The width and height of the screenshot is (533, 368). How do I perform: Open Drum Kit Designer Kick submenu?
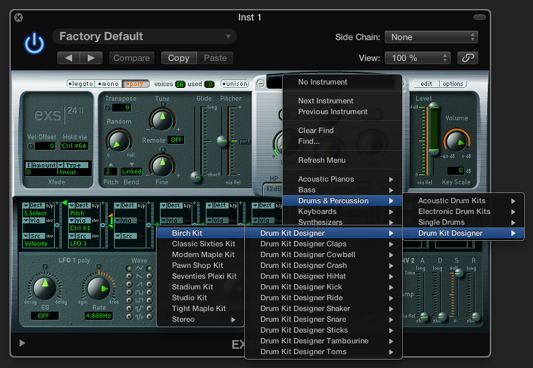323,287
